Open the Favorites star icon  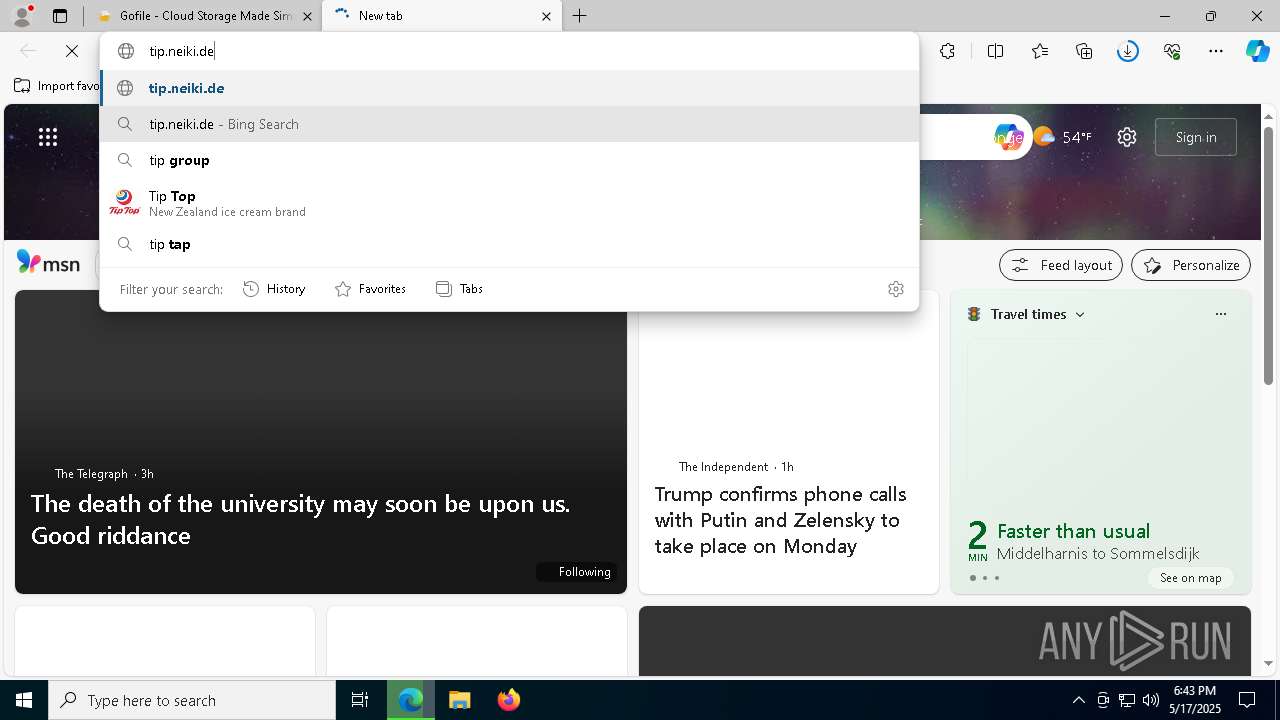tap(1040, 51)
